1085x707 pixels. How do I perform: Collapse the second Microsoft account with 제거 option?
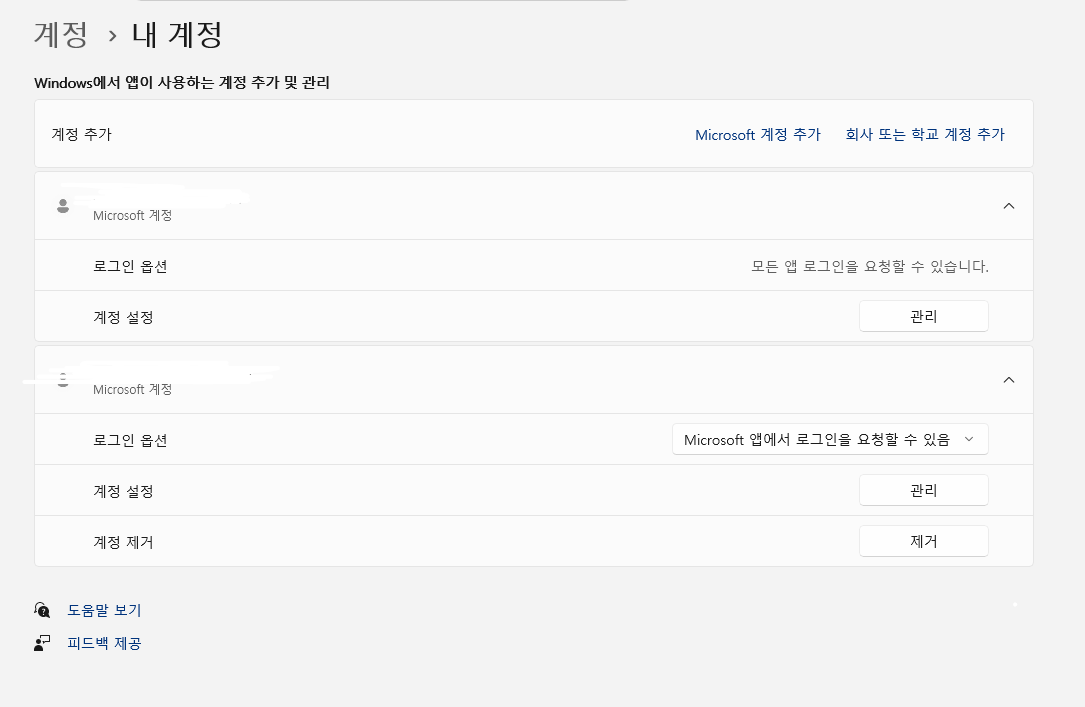pos(1009,380)
